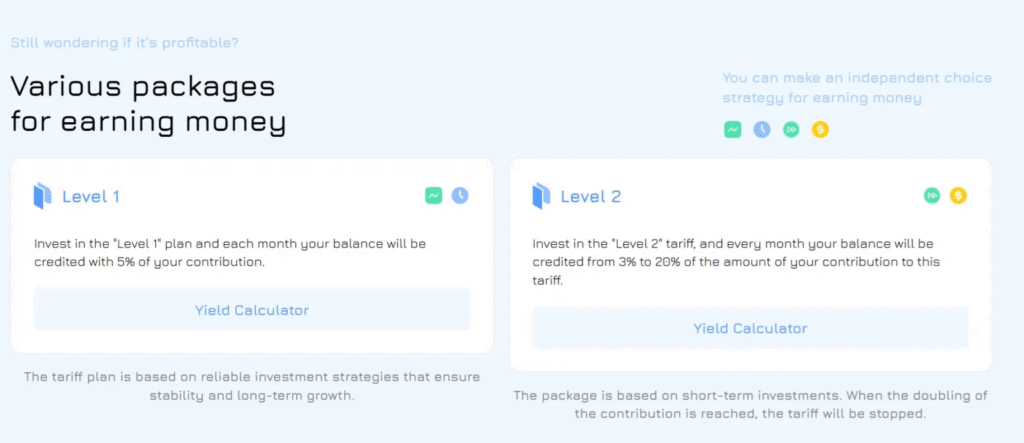Image resolution: width=1024 pixels, height=443 pixels.
Task: Click the green chart icon in the Level 1 card
Action: coord(433,196)
